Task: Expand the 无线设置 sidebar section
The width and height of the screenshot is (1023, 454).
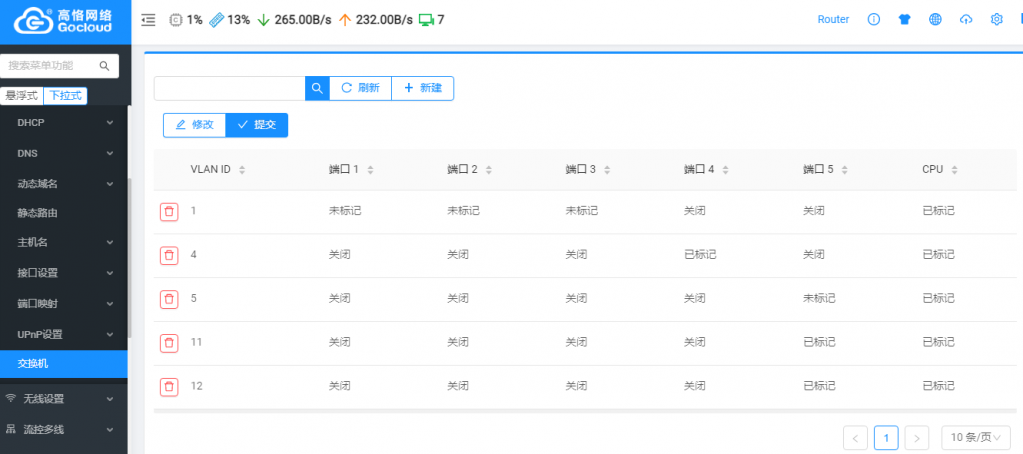Action: (64, 398)
